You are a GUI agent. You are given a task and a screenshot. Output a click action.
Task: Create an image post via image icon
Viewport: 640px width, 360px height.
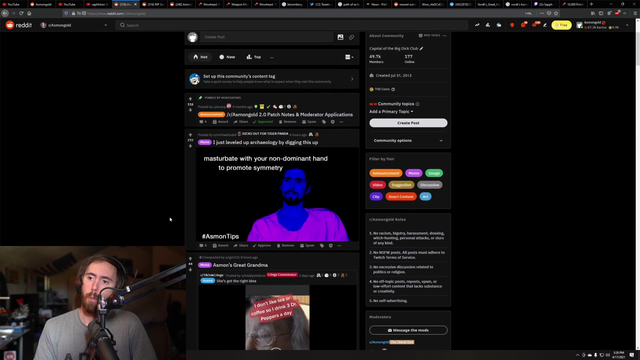pos(340,37)
